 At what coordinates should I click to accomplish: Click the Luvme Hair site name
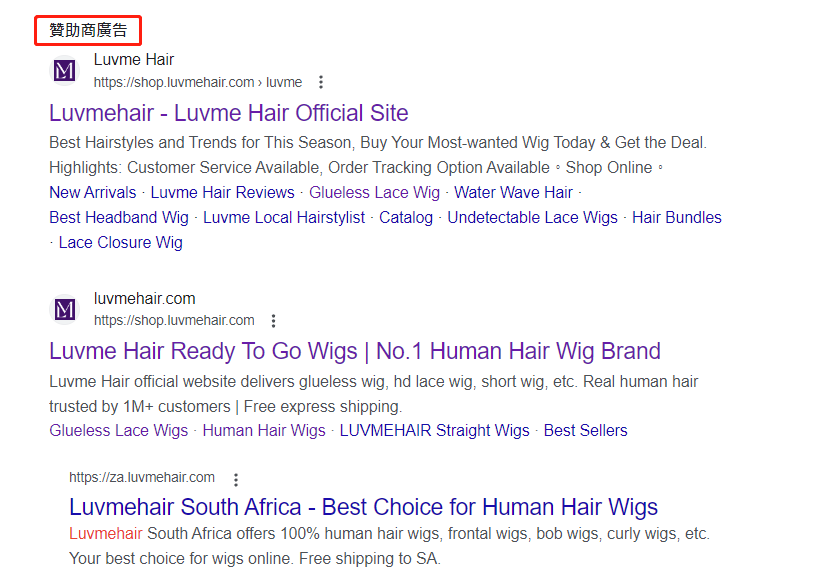[134, 60]
